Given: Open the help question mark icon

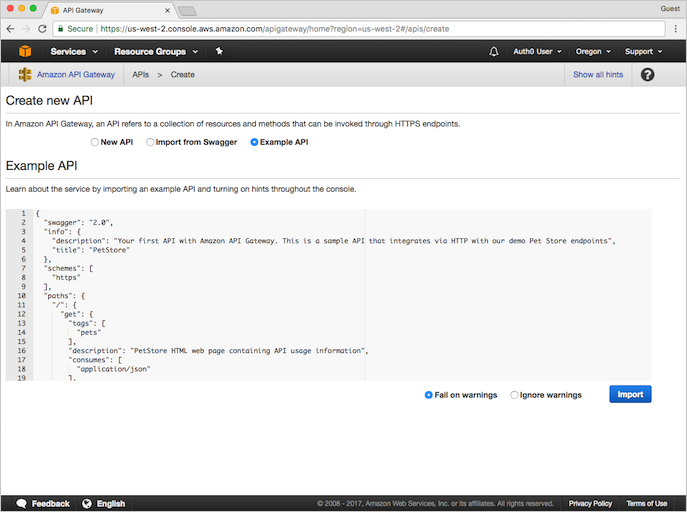Looking at the screenshot, I should point(647,74).
